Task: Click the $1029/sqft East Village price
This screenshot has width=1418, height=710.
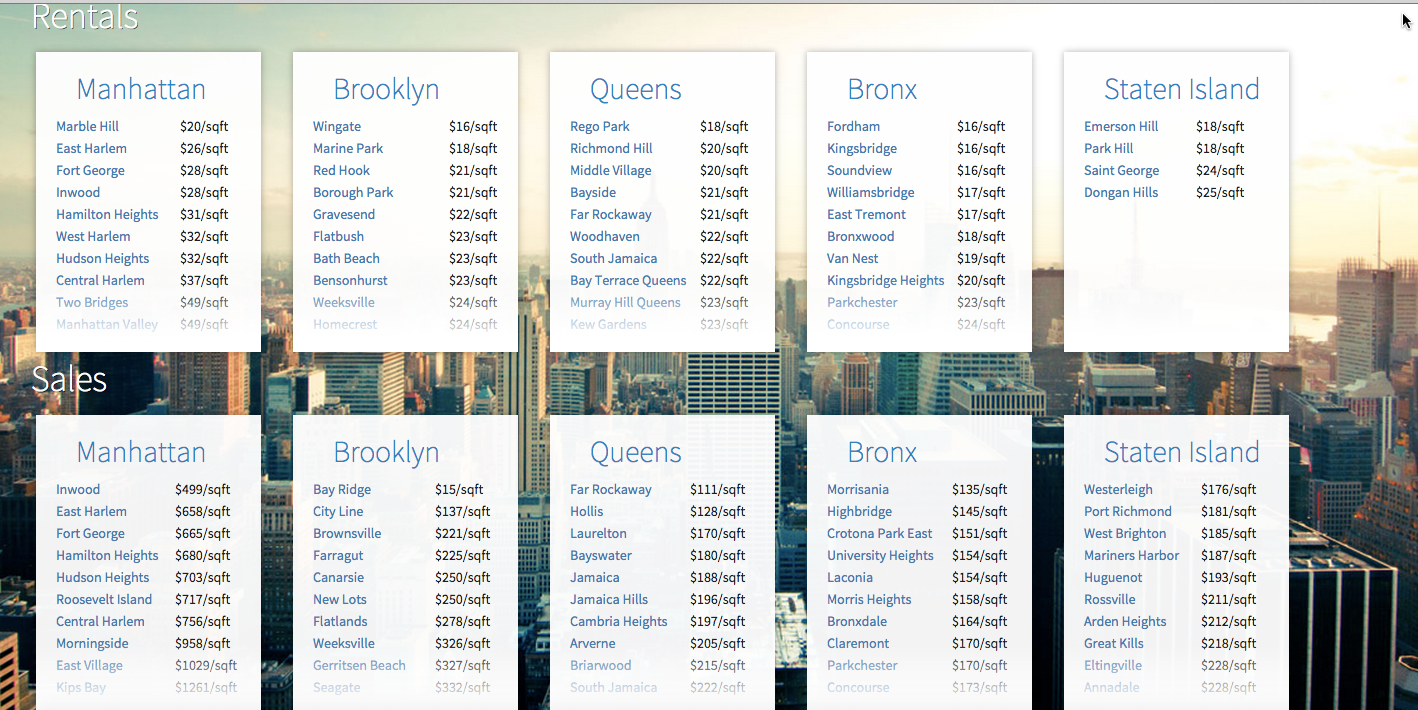Action: pos(206,665)
